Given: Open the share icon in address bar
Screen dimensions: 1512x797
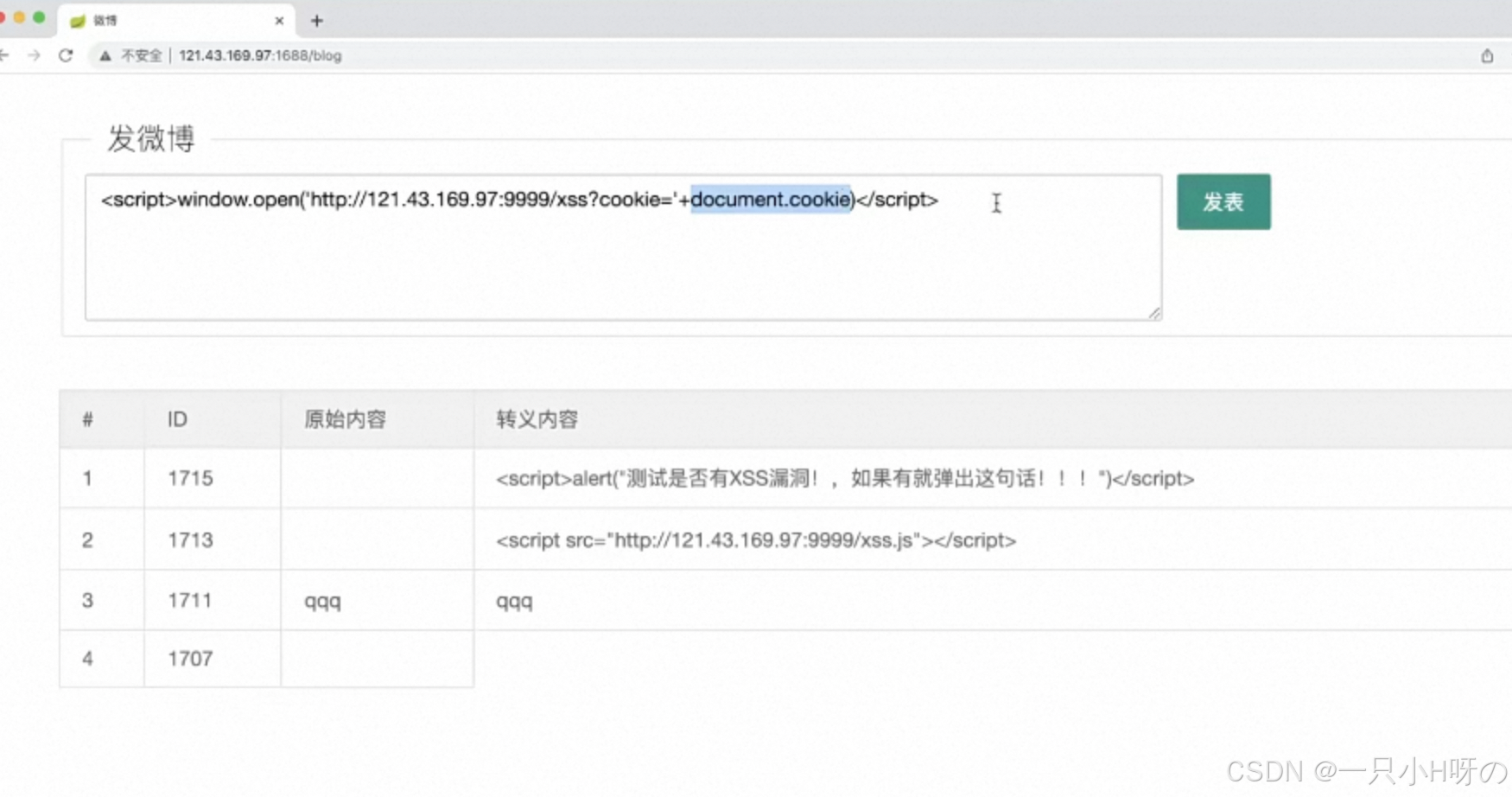Looking at the screenshot, I should (1487, 55).
